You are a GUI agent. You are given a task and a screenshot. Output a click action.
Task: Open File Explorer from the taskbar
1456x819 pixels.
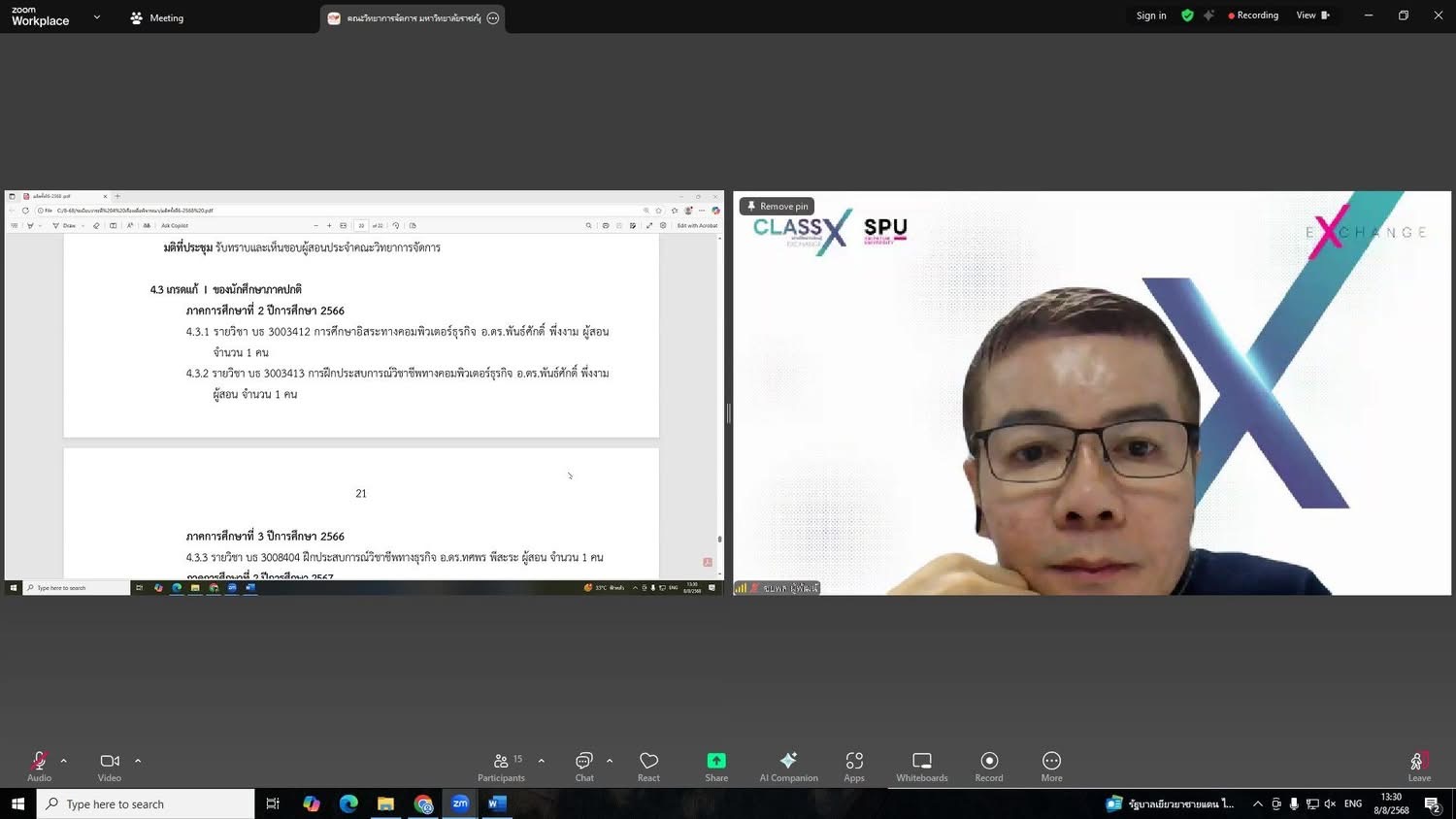pos(385,803)
